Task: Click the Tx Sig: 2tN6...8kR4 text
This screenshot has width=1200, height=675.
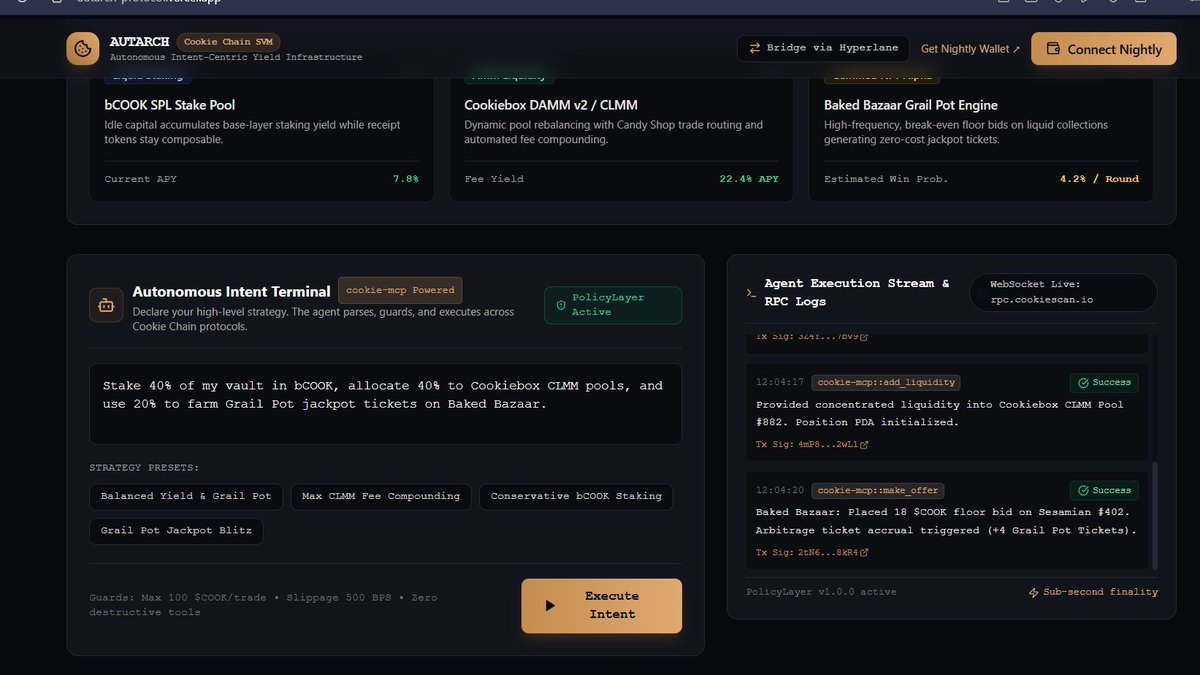Action: point(806,552)
